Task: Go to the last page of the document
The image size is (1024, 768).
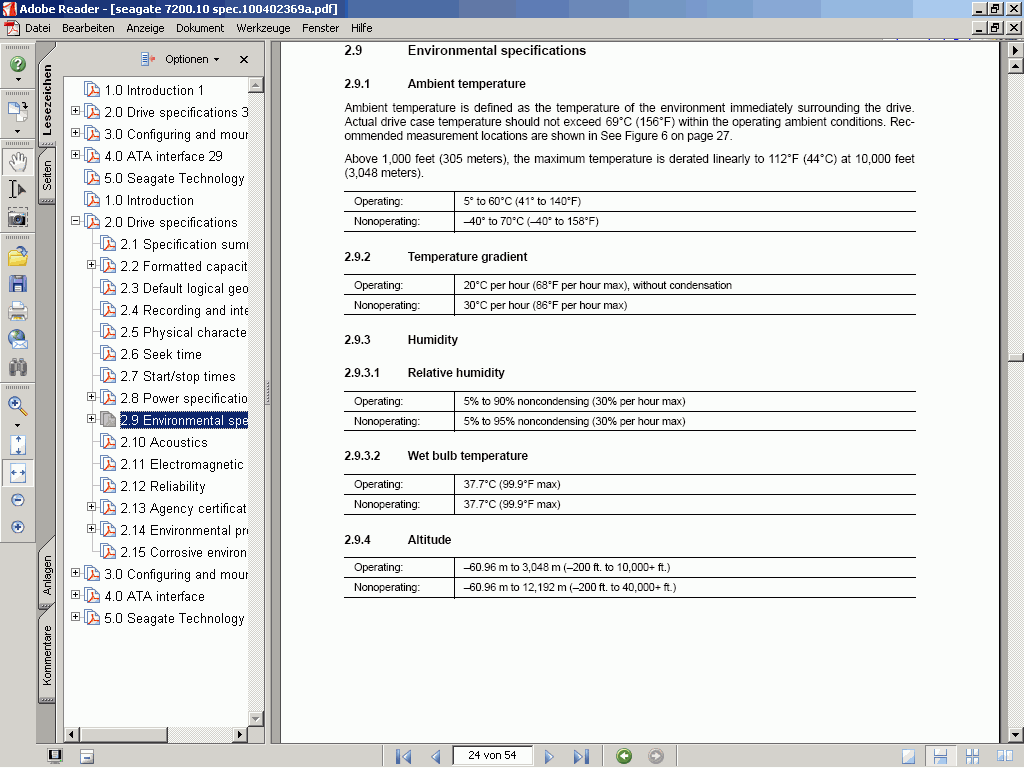Action: (582, 756)
